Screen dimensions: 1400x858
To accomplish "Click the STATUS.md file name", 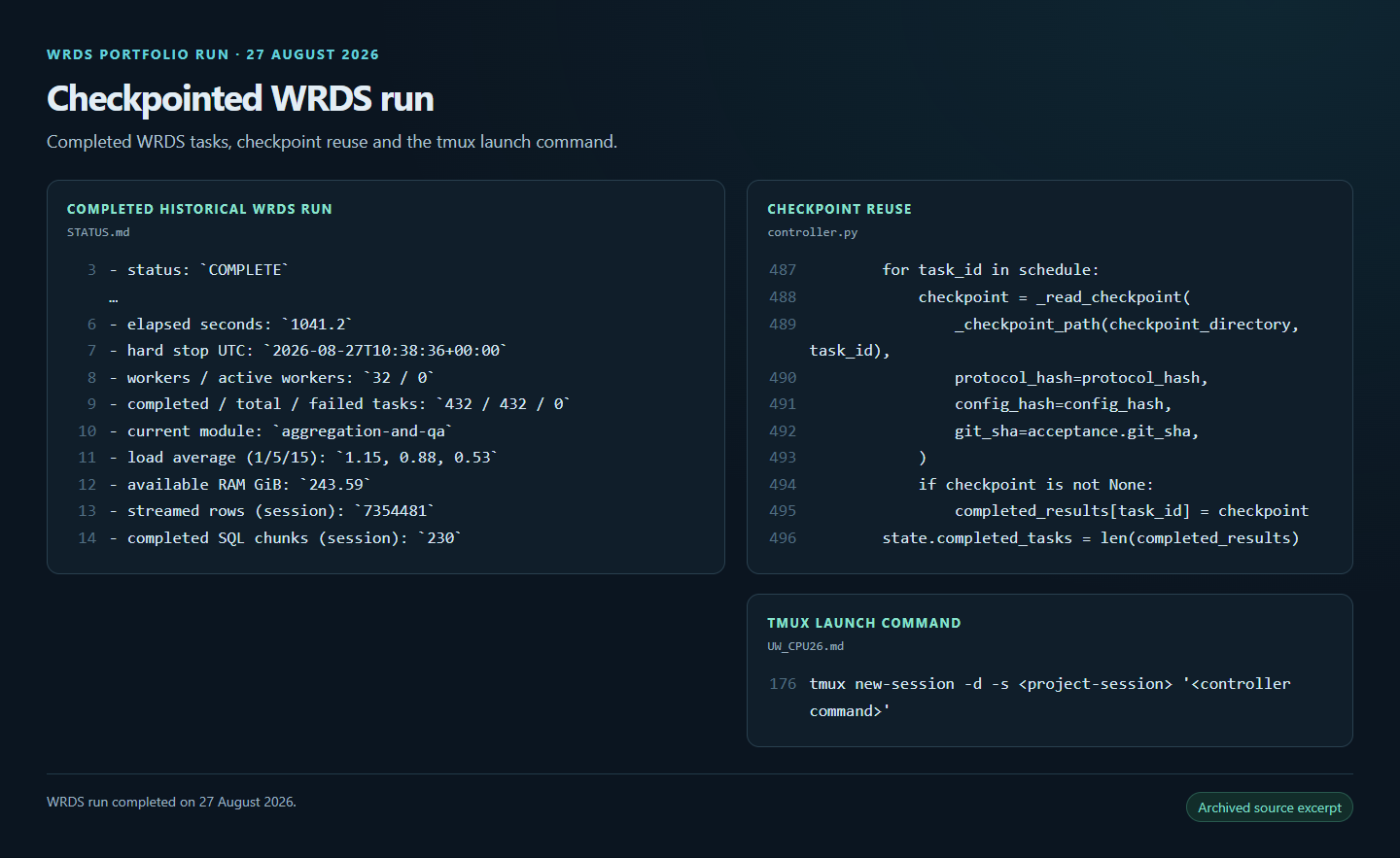I will pos(98,232).
